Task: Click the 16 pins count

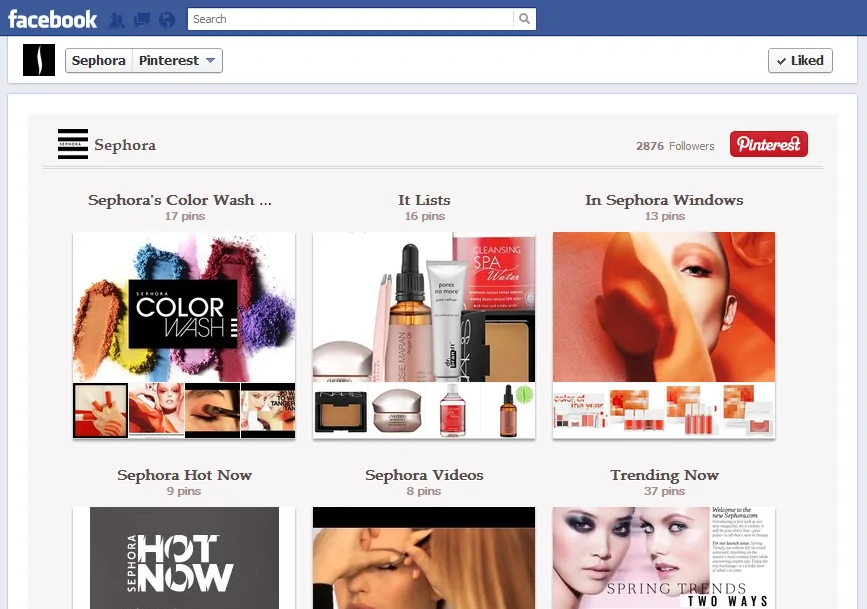Action: [425, 216]
